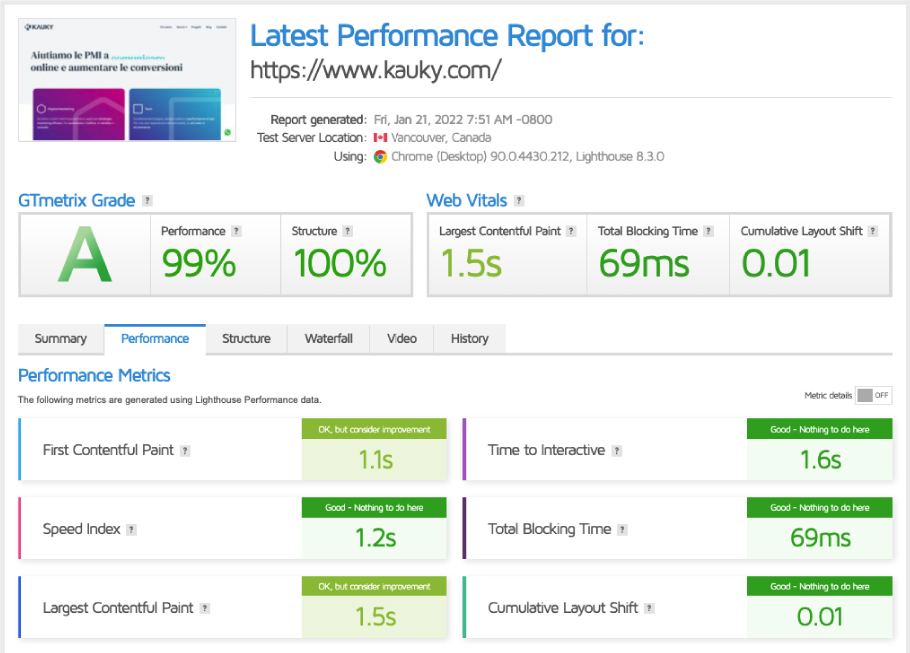910x653 pixels.
Task: Click help icon beside Cumulative Layout Shift metric row
Action: [649, 608]
